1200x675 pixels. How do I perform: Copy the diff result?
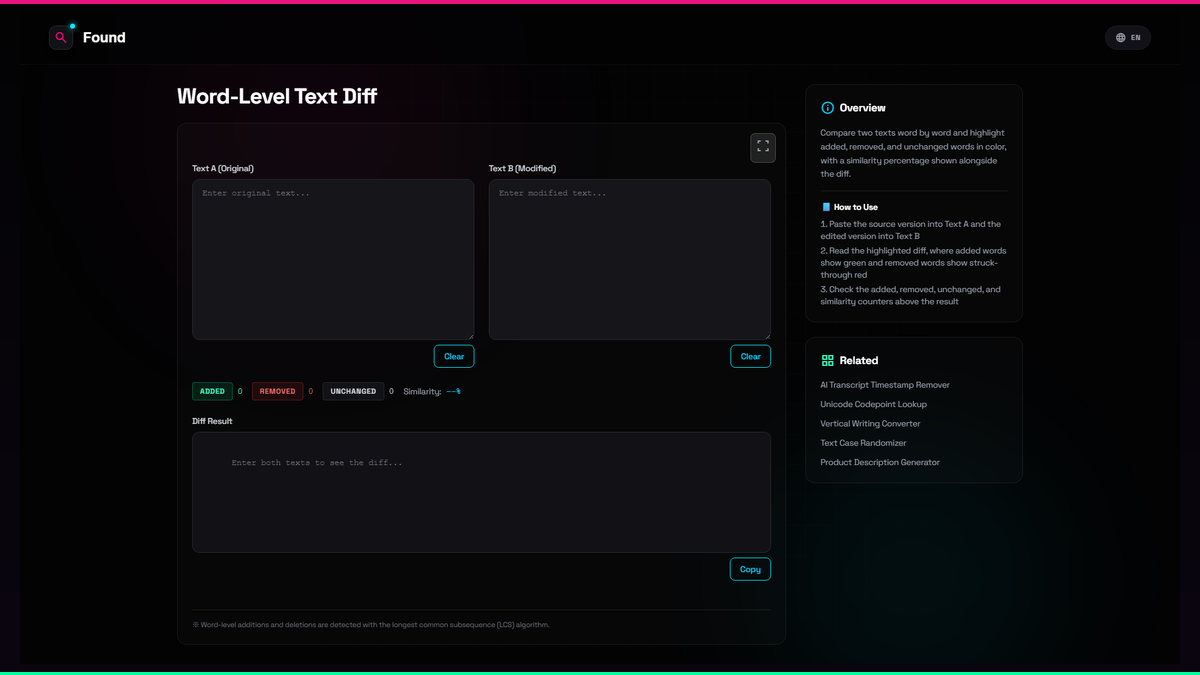pyautogui.click(x=750, y=569)
